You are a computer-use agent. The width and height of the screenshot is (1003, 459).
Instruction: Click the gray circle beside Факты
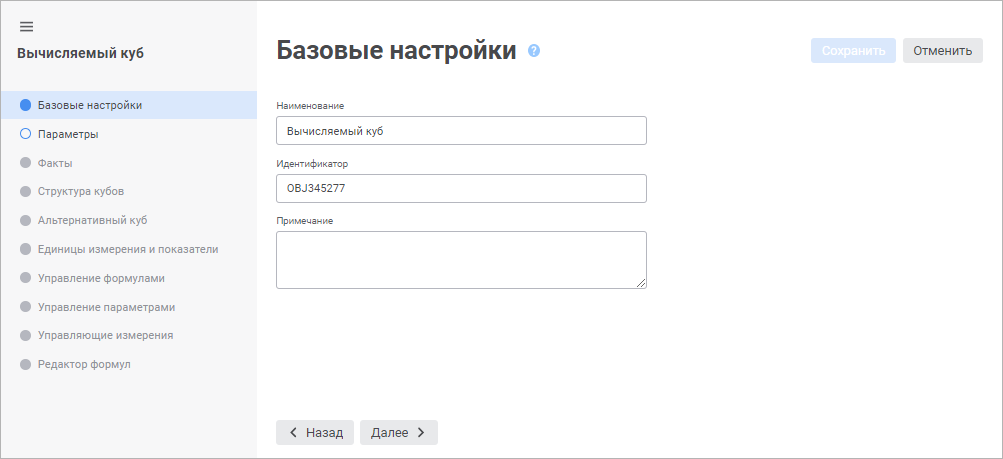click(26, 162)
